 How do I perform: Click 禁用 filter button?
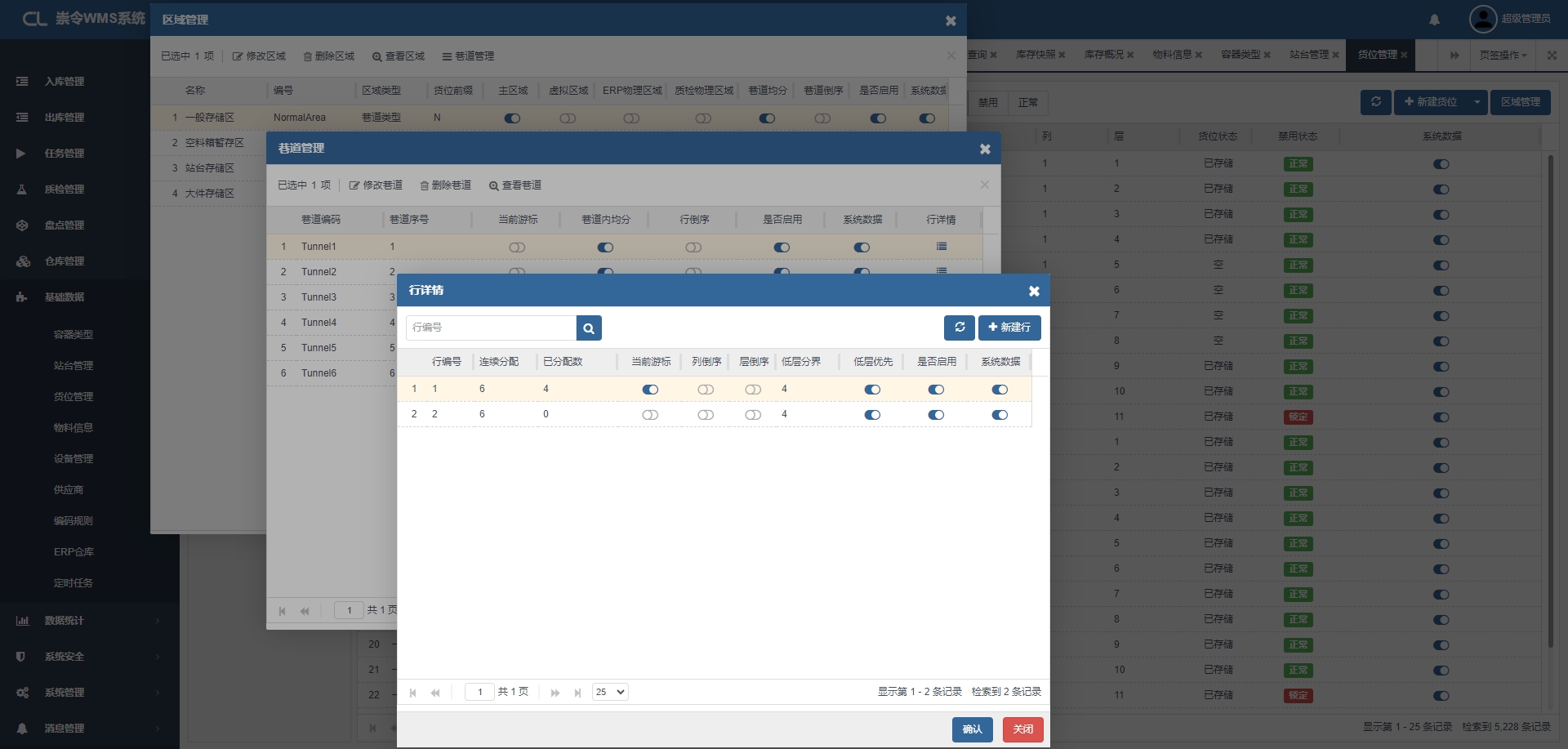[x=988, y=103]
